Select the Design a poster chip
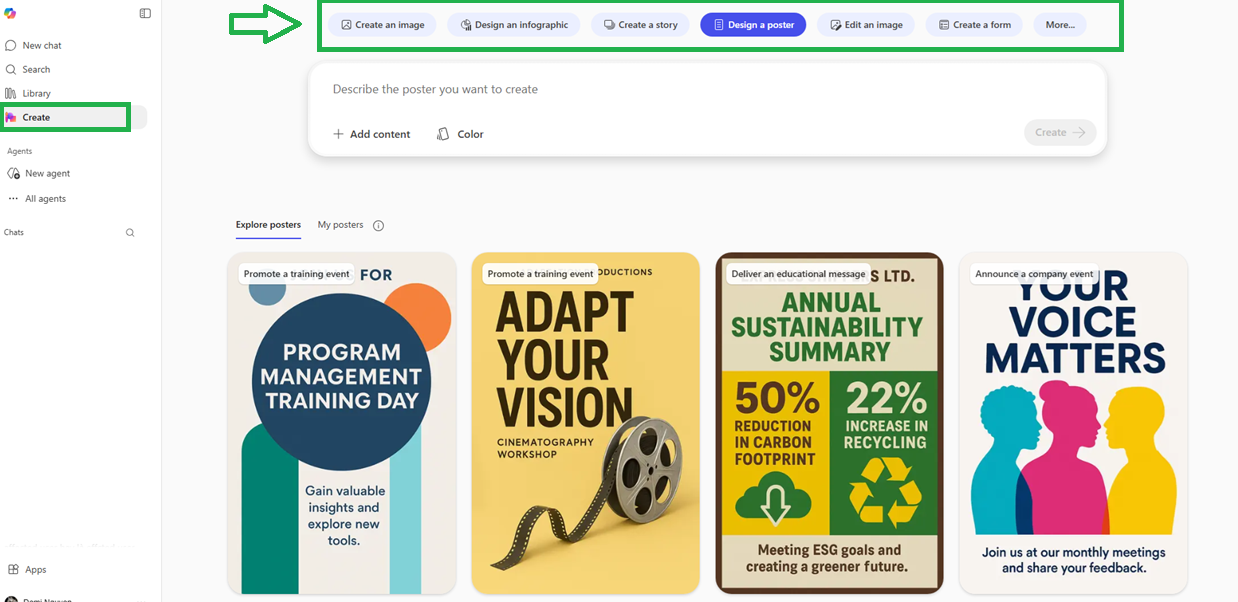The image size is (1238, 602). [753, 25]
